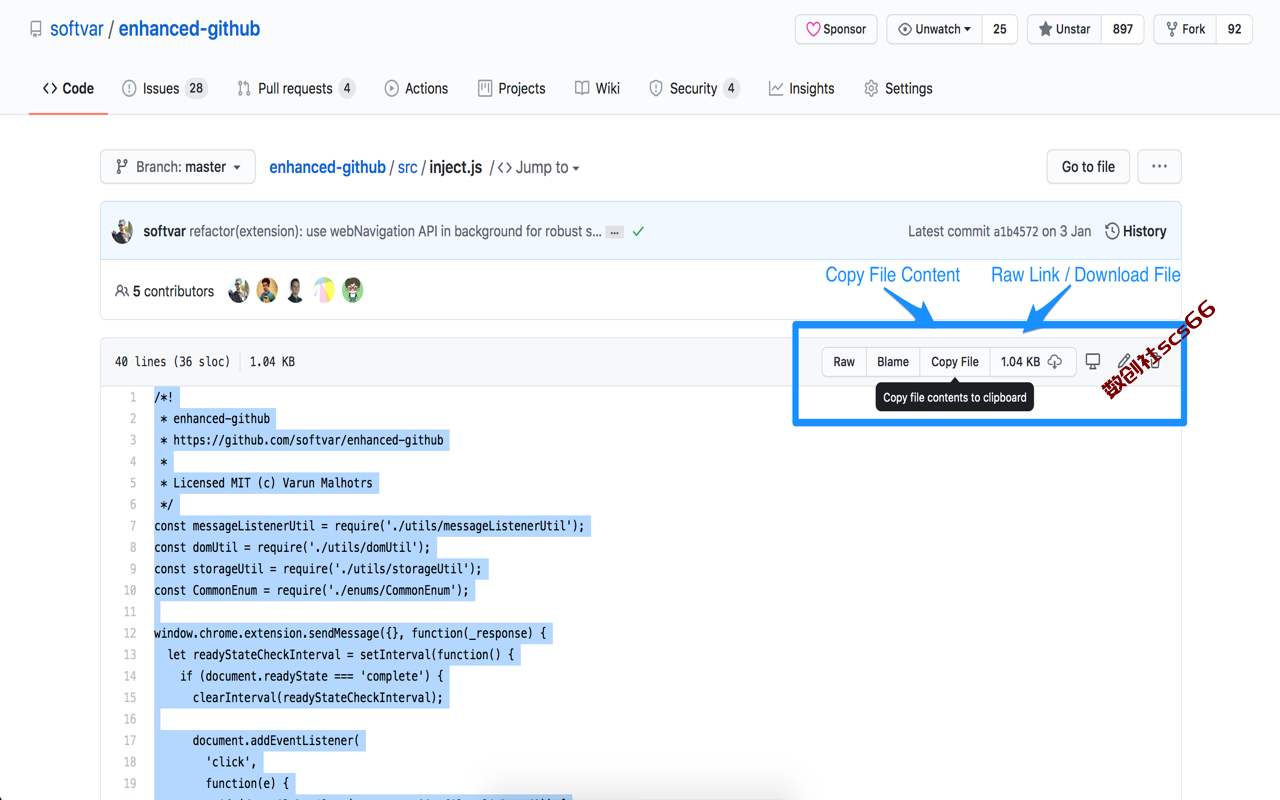The height and width of the screenshot is (800, 1280).
Task: Open the three-dots more options button
Action: [1159, 167]
